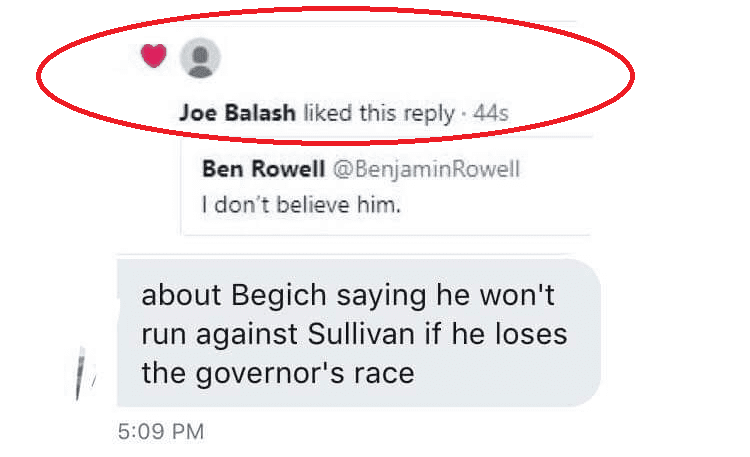Click the sender avatar beside message bubble
The image size is (750, 457).
tap(82, 374)
